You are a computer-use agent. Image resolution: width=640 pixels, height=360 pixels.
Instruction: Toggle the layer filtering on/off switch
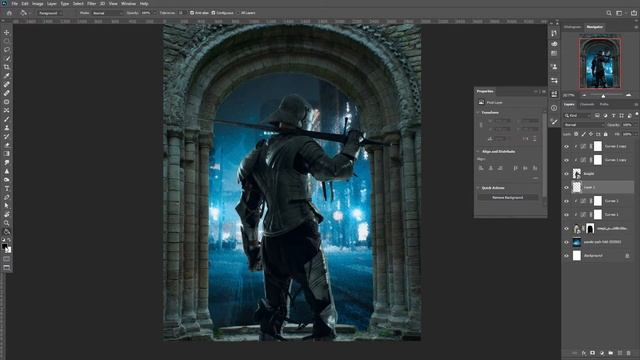636,115
